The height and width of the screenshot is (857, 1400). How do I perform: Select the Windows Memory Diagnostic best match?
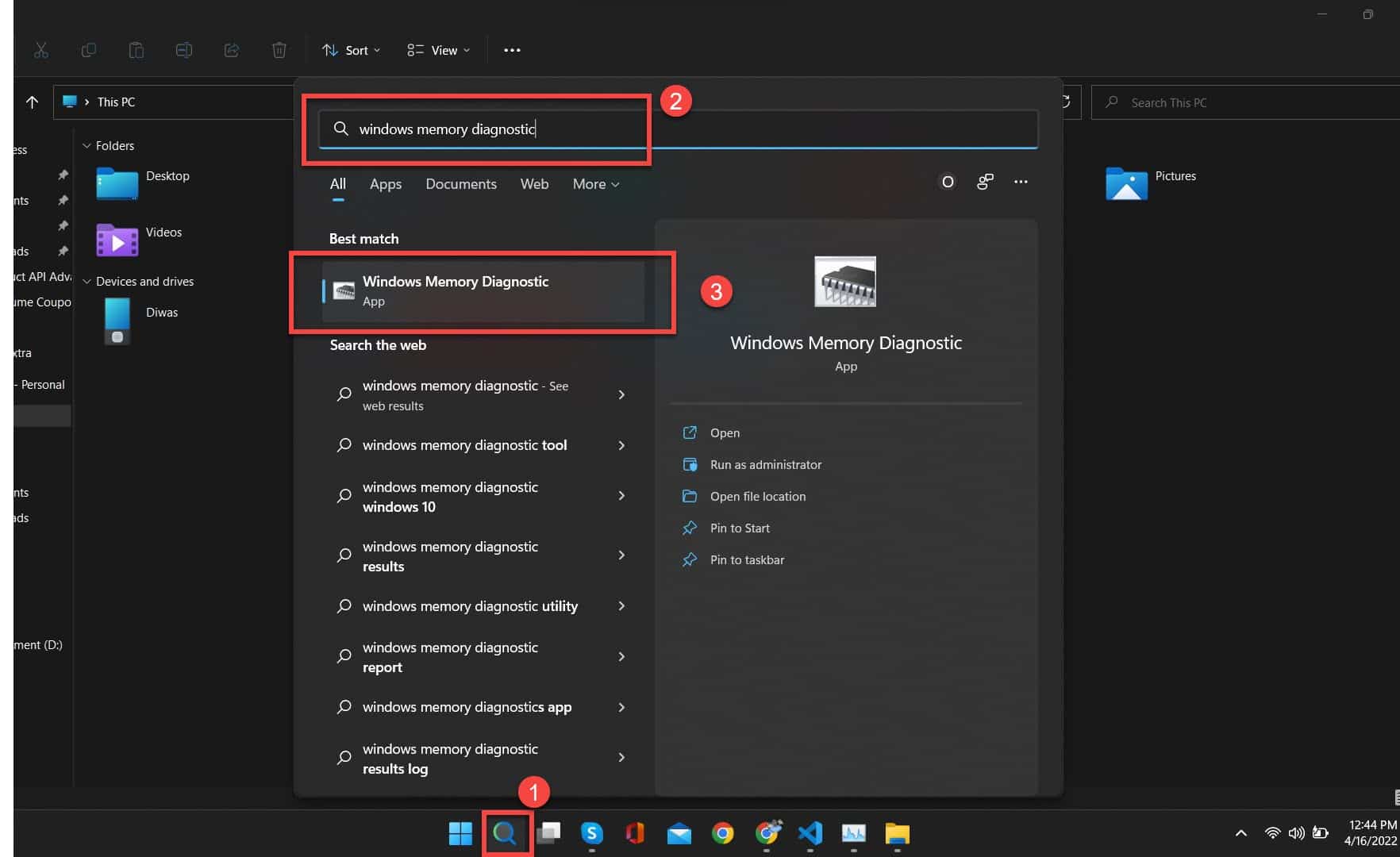click(483, 291)
